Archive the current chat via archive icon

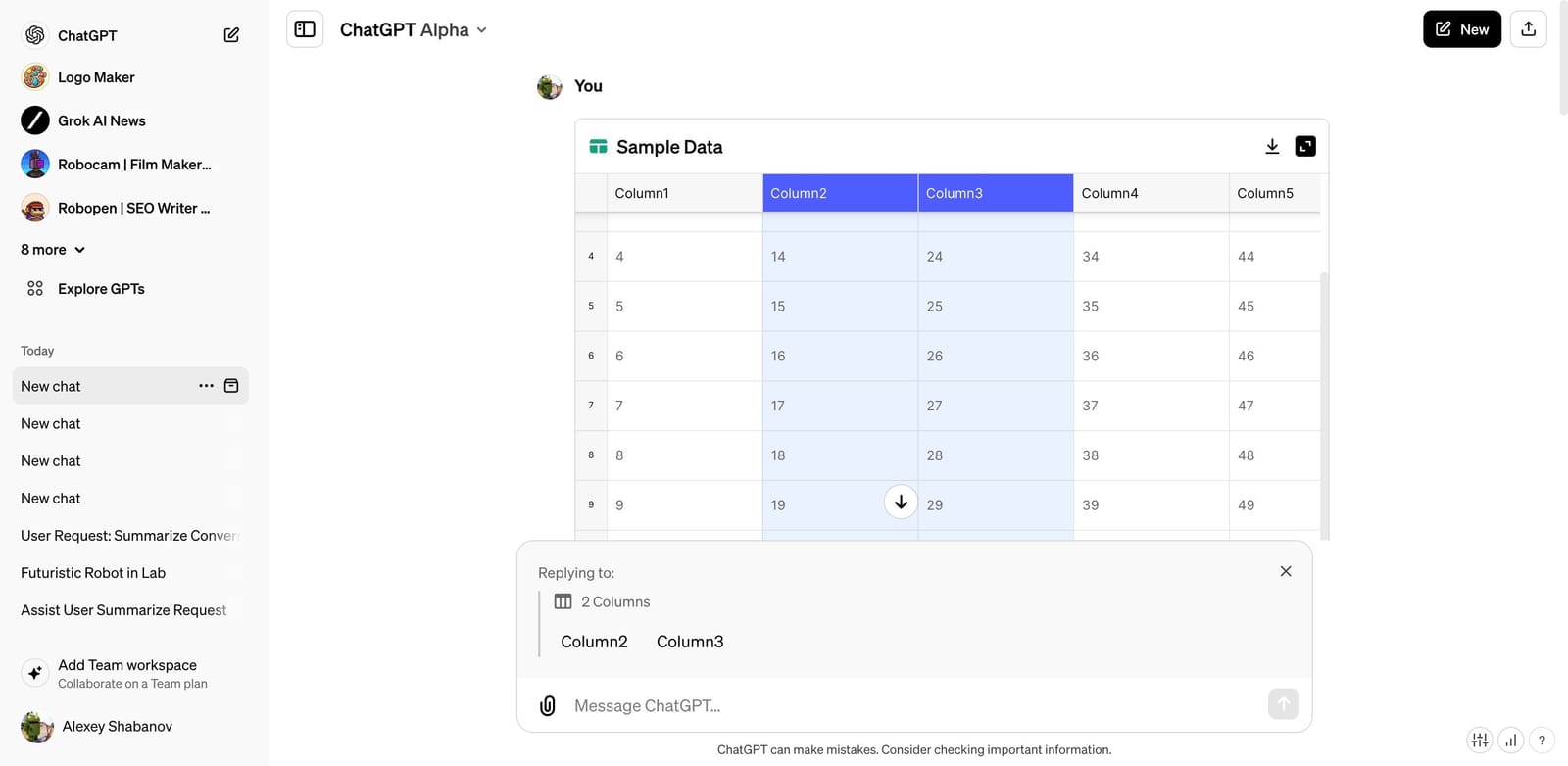click(230, 385)
